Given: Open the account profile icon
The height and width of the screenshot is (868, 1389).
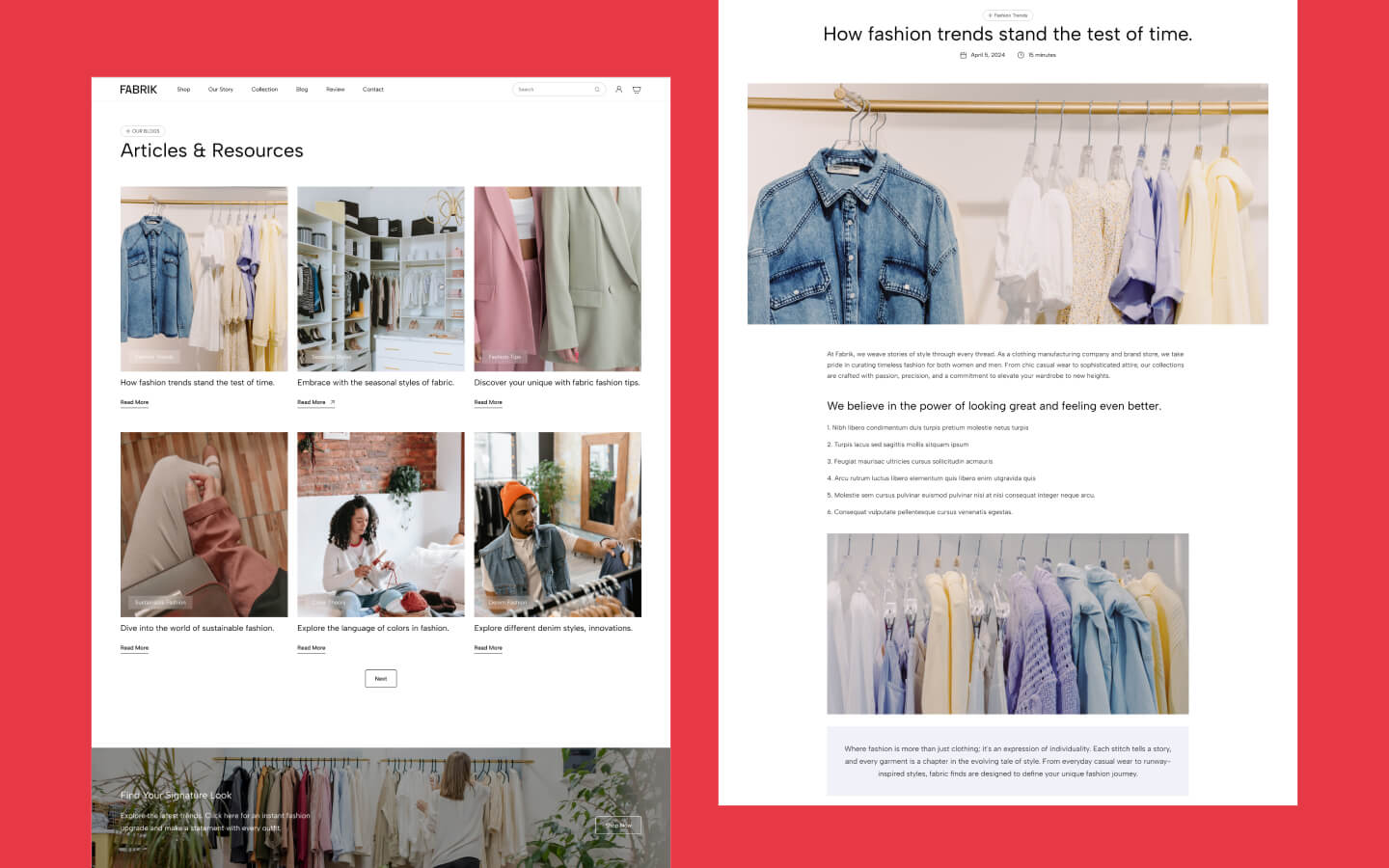Looking at the screenshot, I should (x=618, y=89).
